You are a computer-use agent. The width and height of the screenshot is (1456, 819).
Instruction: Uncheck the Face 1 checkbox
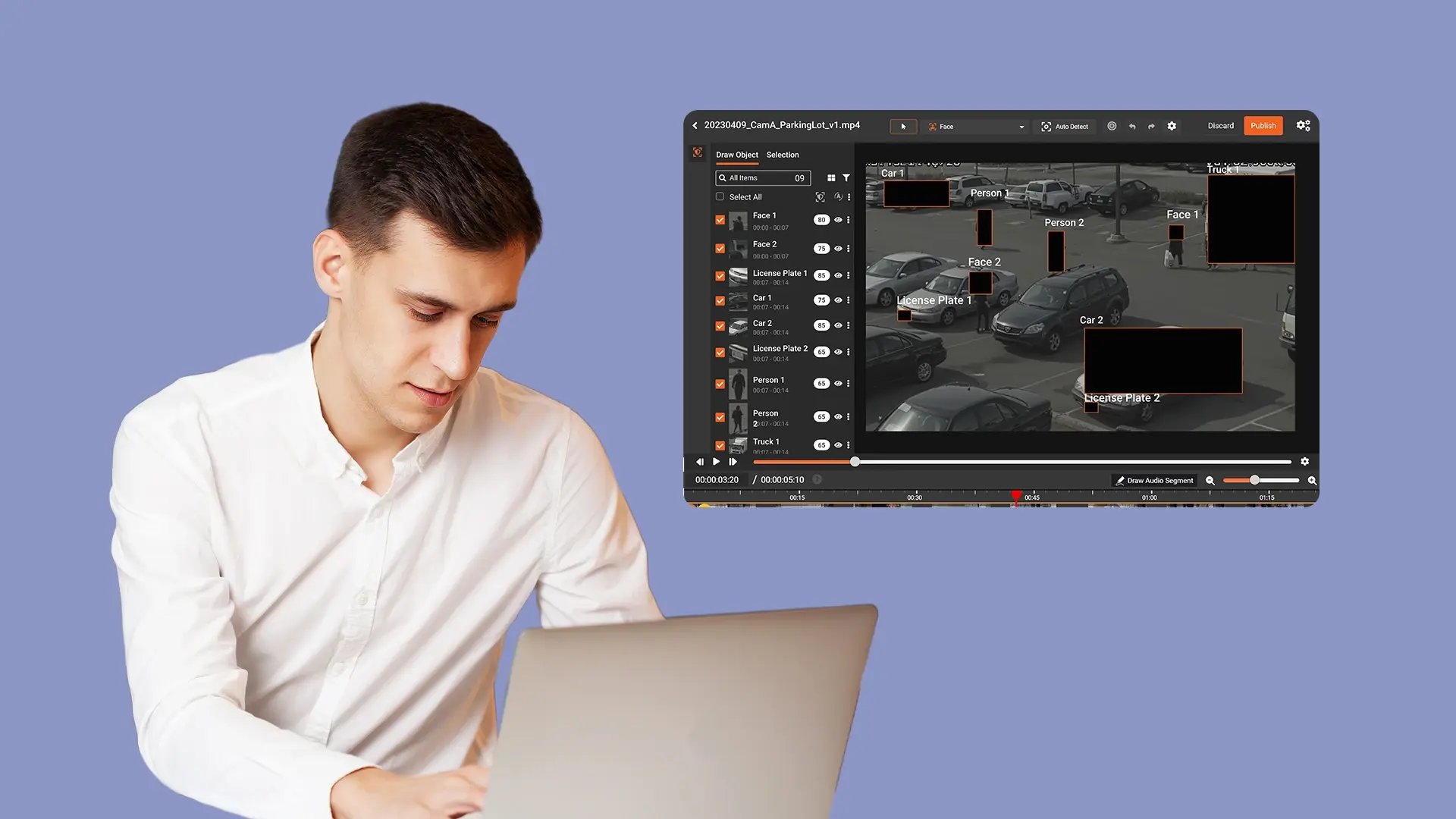[x=720, y=220]
